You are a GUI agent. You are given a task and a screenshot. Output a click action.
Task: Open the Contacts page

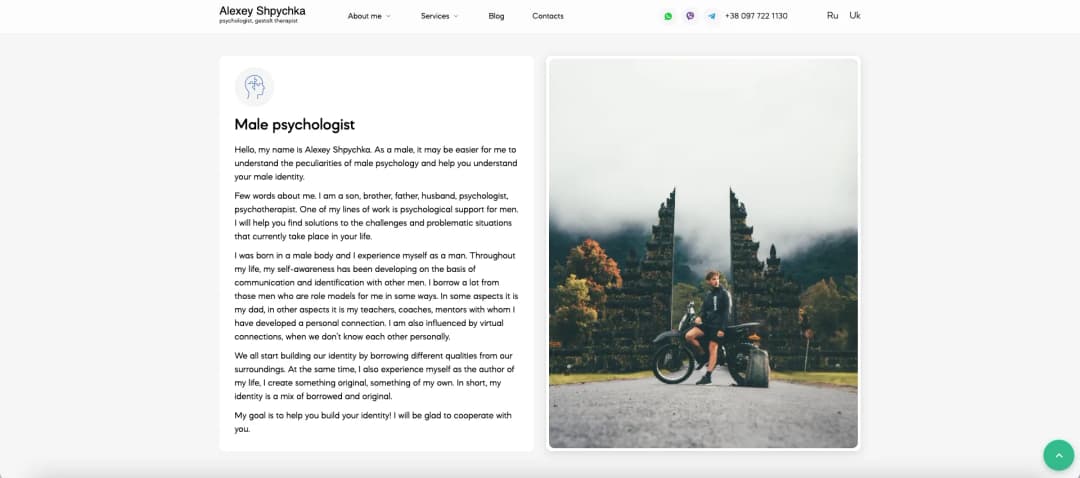(548, 16)
